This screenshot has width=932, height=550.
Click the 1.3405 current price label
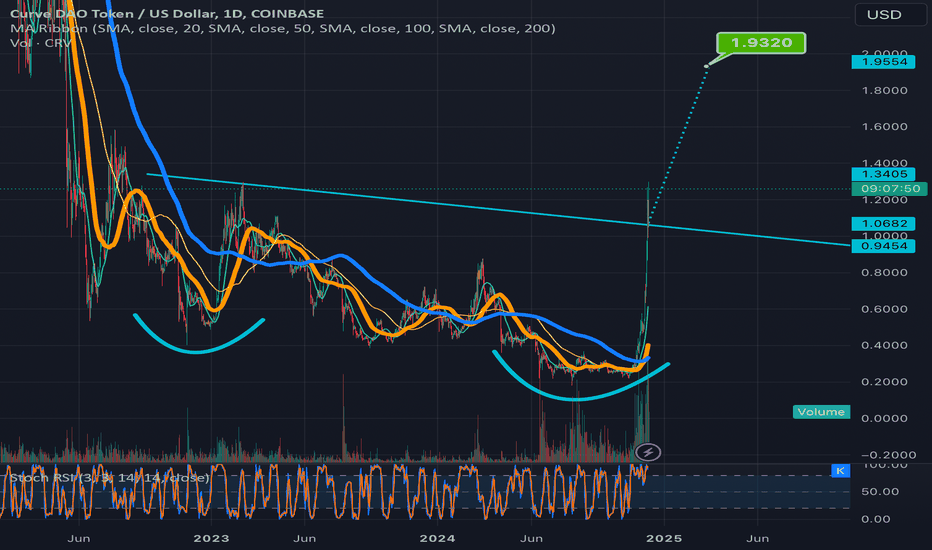[x=883, y=174]
